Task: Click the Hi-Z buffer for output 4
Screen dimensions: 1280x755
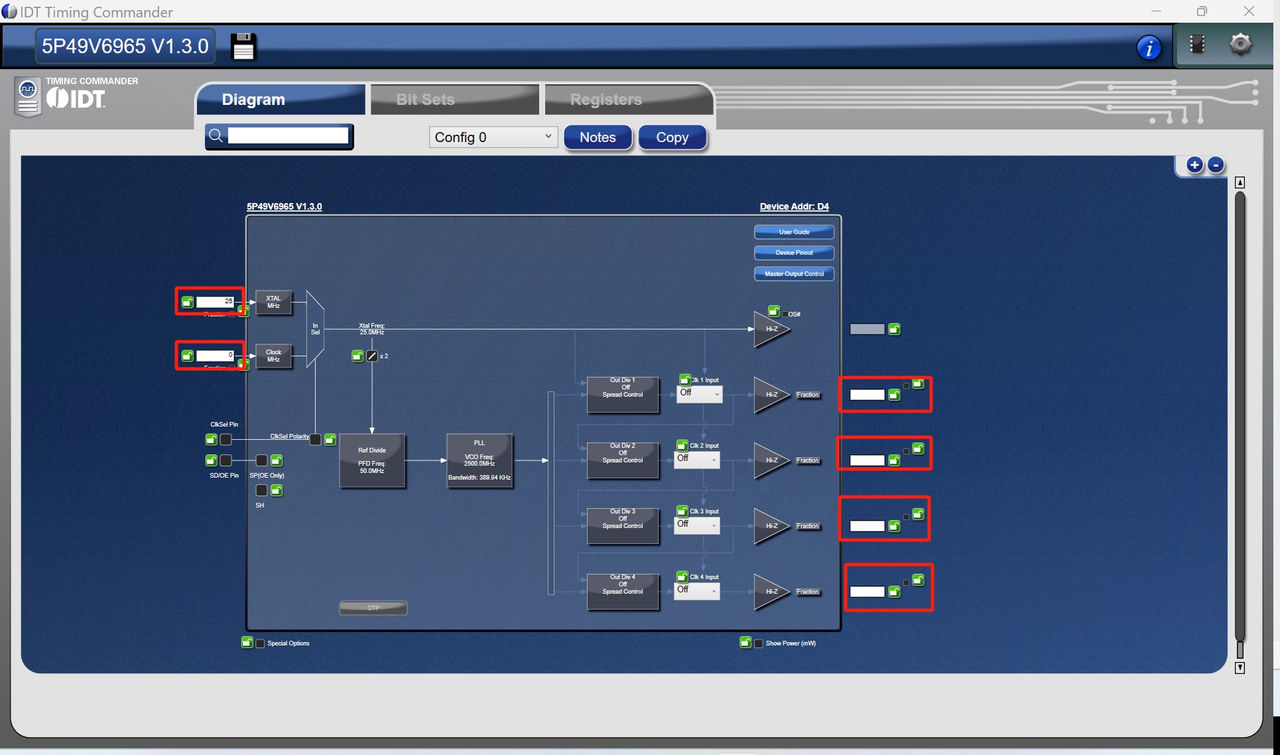Action: click(x=771, y=591)
